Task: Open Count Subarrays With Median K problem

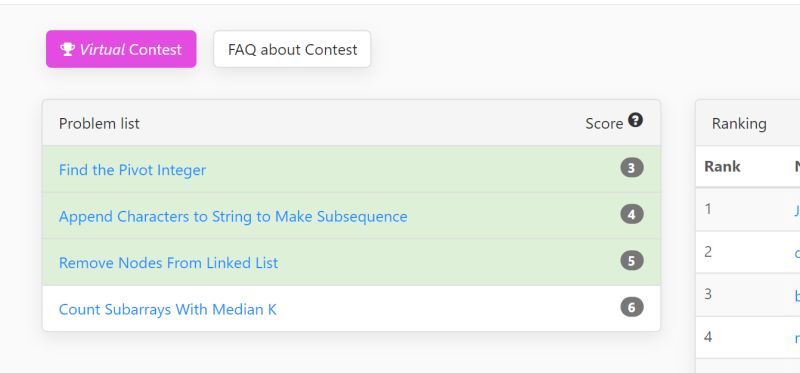Action: [167, 309]
